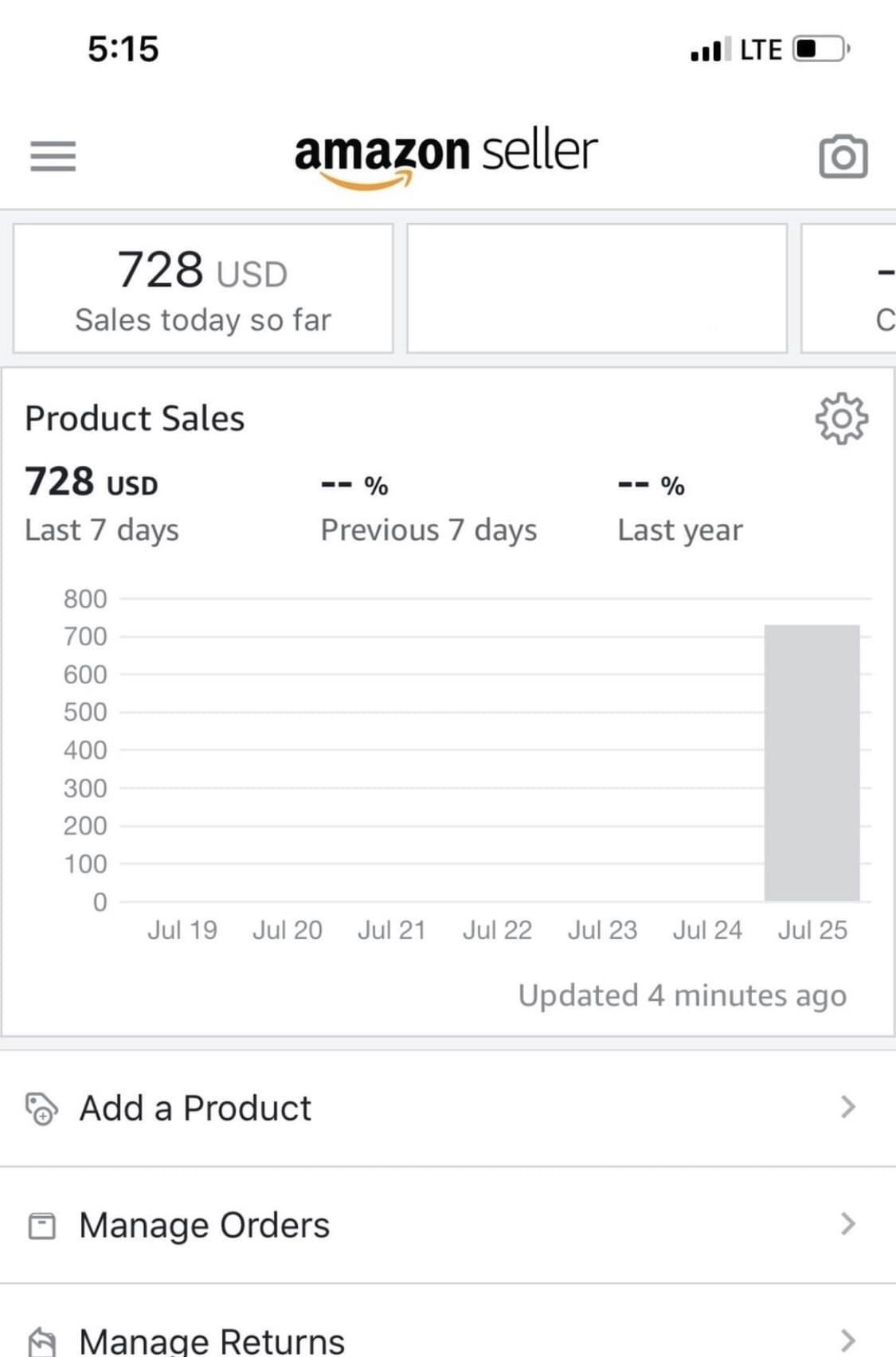The width and height of the screenshot is (896, 1357).
Task: Tap the Jul 25 sales bar
Action: click(812, 763)
